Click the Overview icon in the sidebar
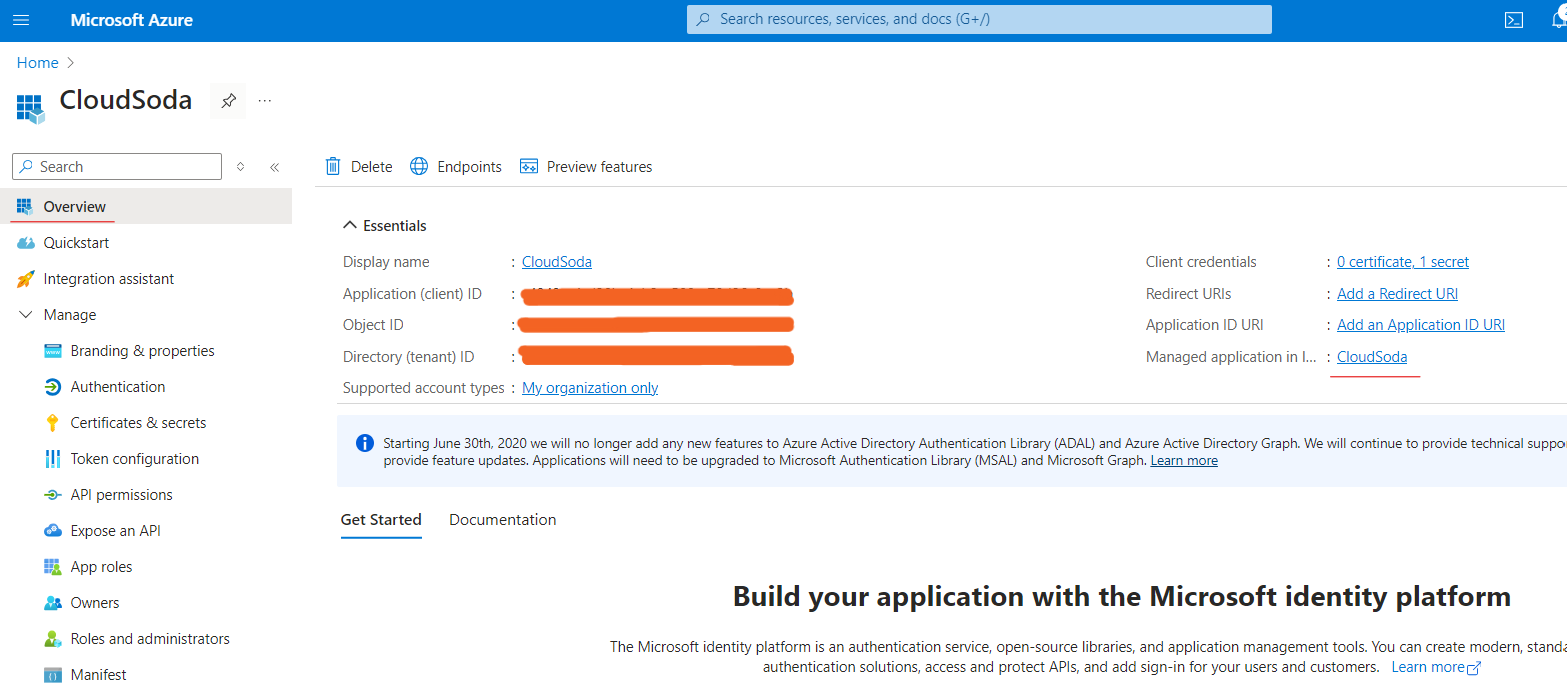The height and width of the screenshot is (700, 1567). coord(25,206)
